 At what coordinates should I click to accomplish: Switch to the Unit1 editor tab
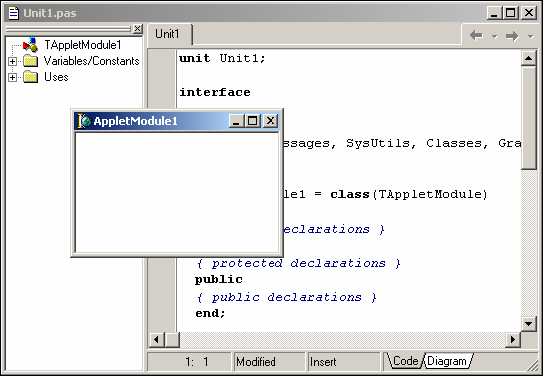[x=169, y=34]
